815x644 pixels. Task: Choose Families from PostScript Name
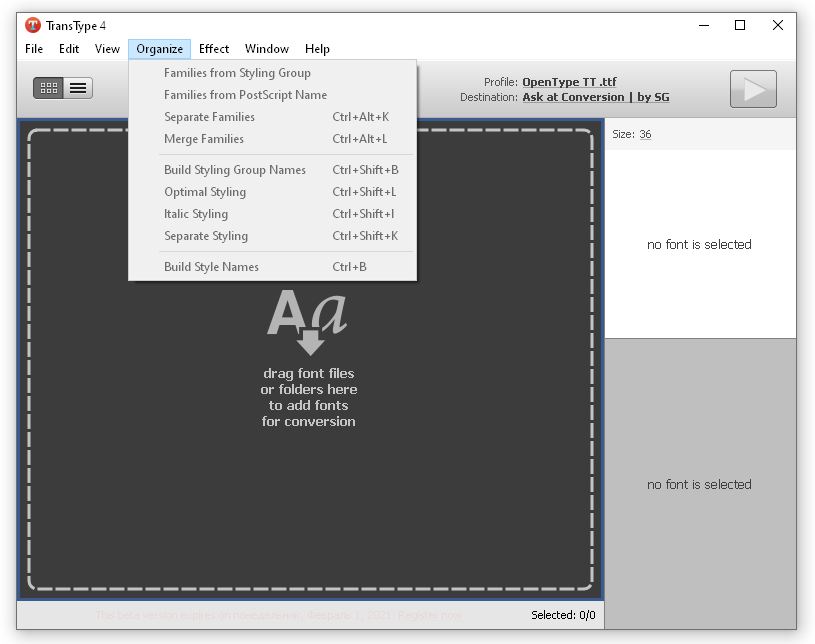point(272,95)
